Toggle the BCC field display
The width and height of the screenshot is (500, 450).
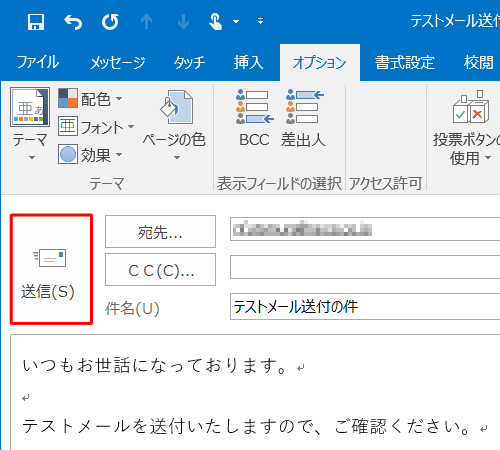click(x=254, y=118)
